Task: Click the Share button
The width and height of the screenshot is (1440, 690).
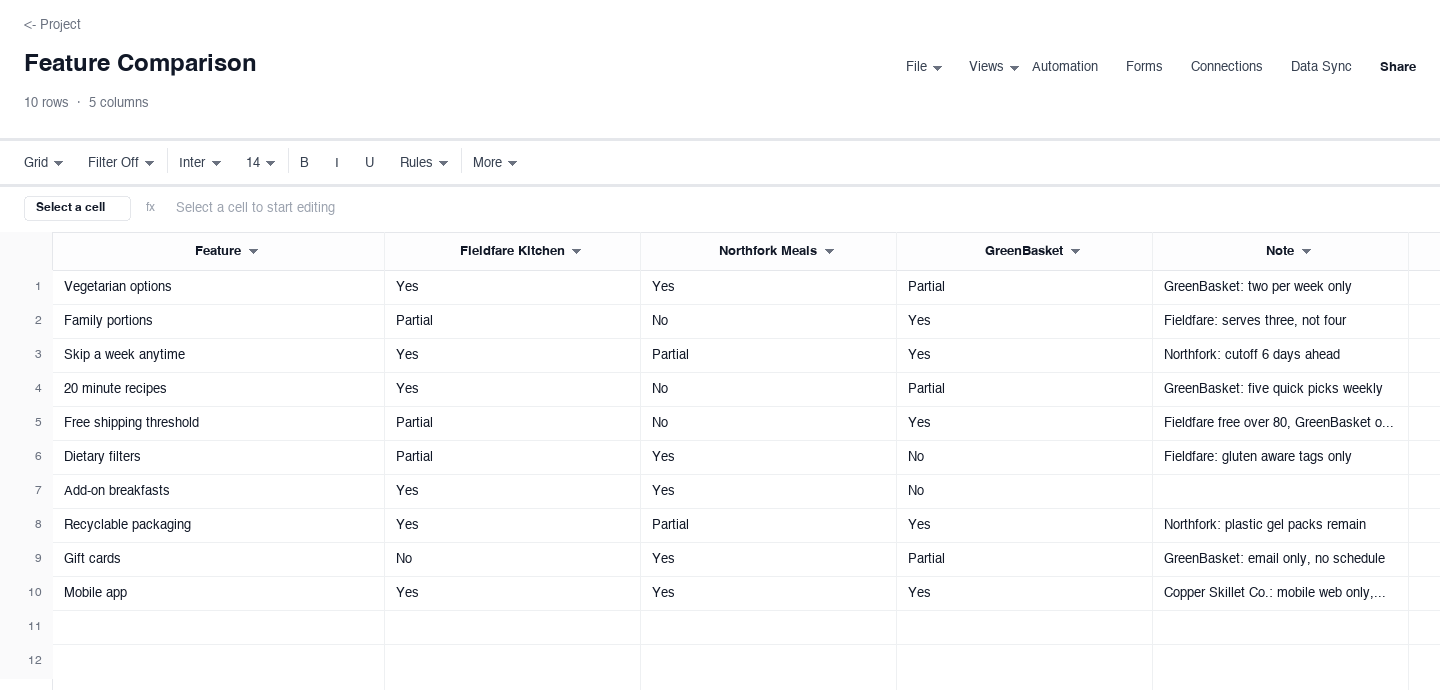Action: [1397, 67]
